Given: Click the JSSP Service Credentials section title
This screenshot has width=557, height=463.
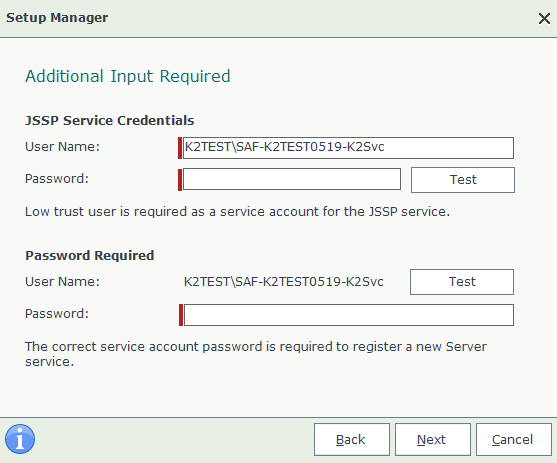Looking at the screenshot, I should [x=109, y=120].
